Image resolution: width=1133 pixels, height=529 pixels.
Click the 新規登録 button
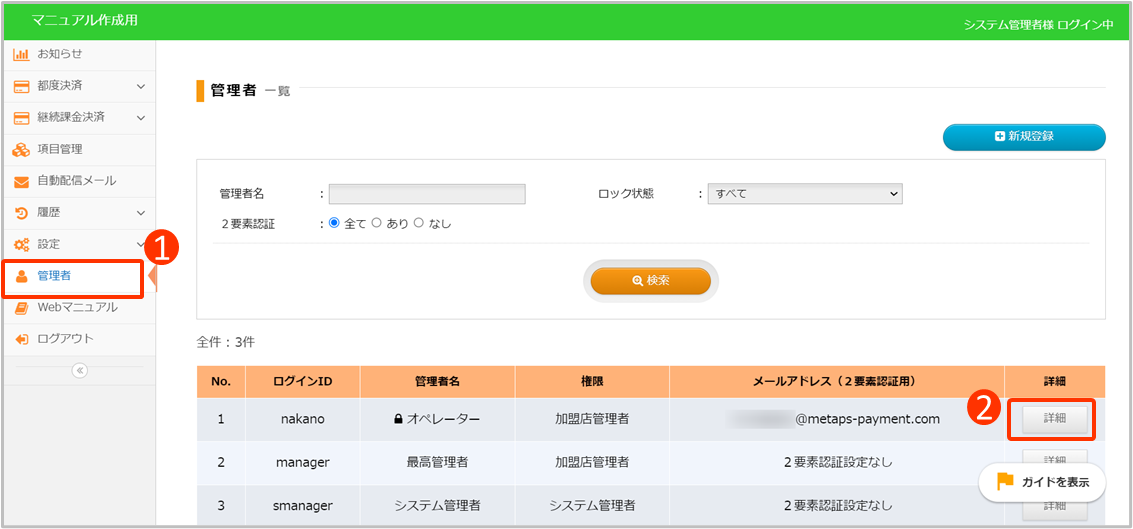pyautogui.click(x=1023, y=137)
